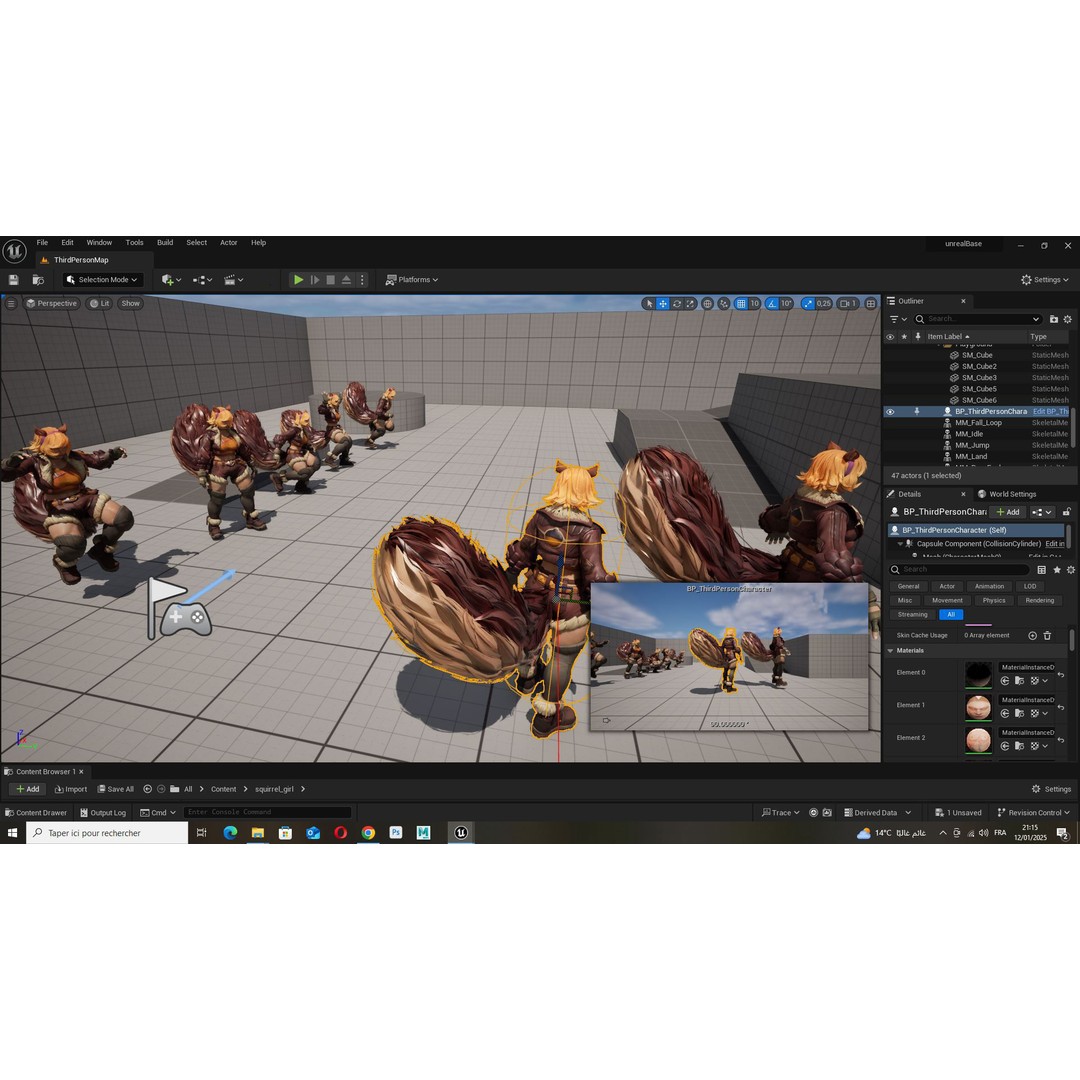Open the viewport Show flags menu
The width and height of the screenshot is (1080, 1080).
(x=130, y=304)
